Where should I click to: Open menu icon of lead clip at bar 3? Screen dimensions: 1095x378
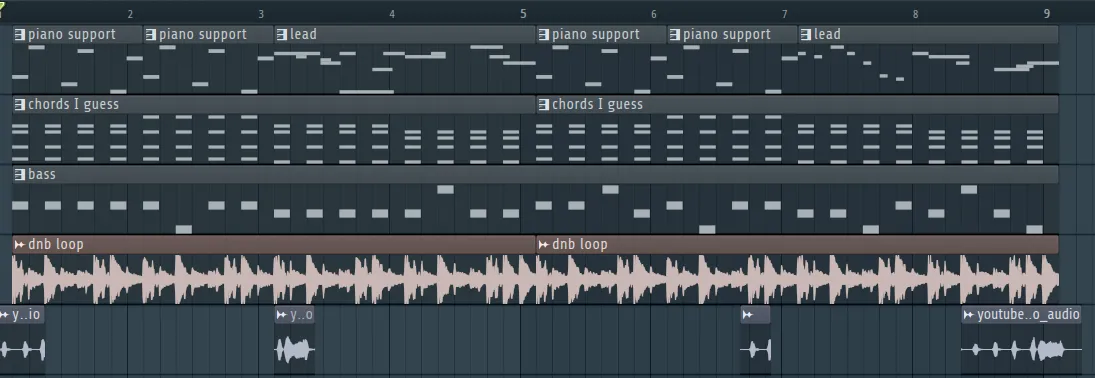point(281,34)
